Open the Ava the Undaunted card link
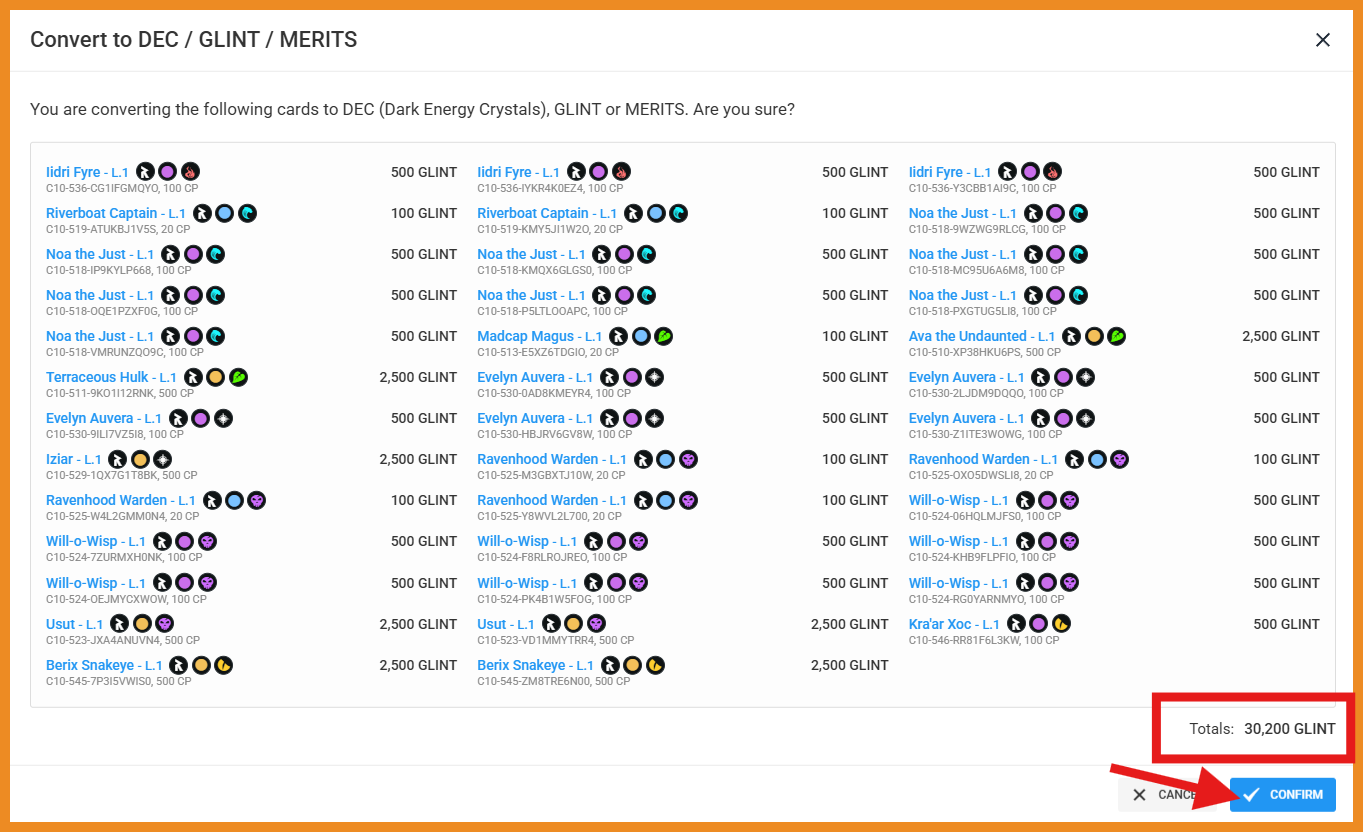This screenshot has height=832, width=1363. pyautogui.click(x=967, y=337)
